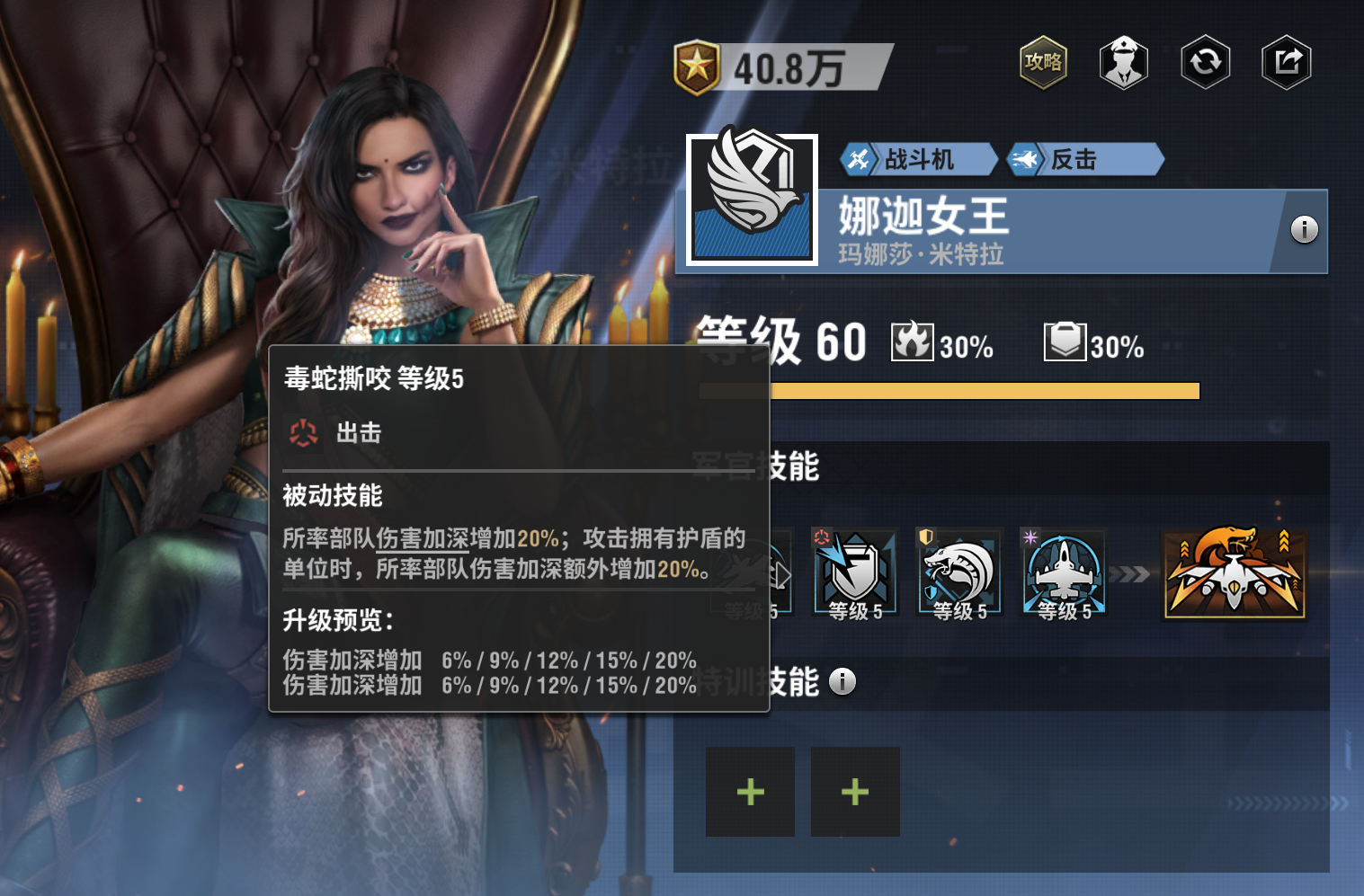Select the orange cobra jet awakening skill
The height and width of the screenshot is (896, 1364).
[1235, 573]
